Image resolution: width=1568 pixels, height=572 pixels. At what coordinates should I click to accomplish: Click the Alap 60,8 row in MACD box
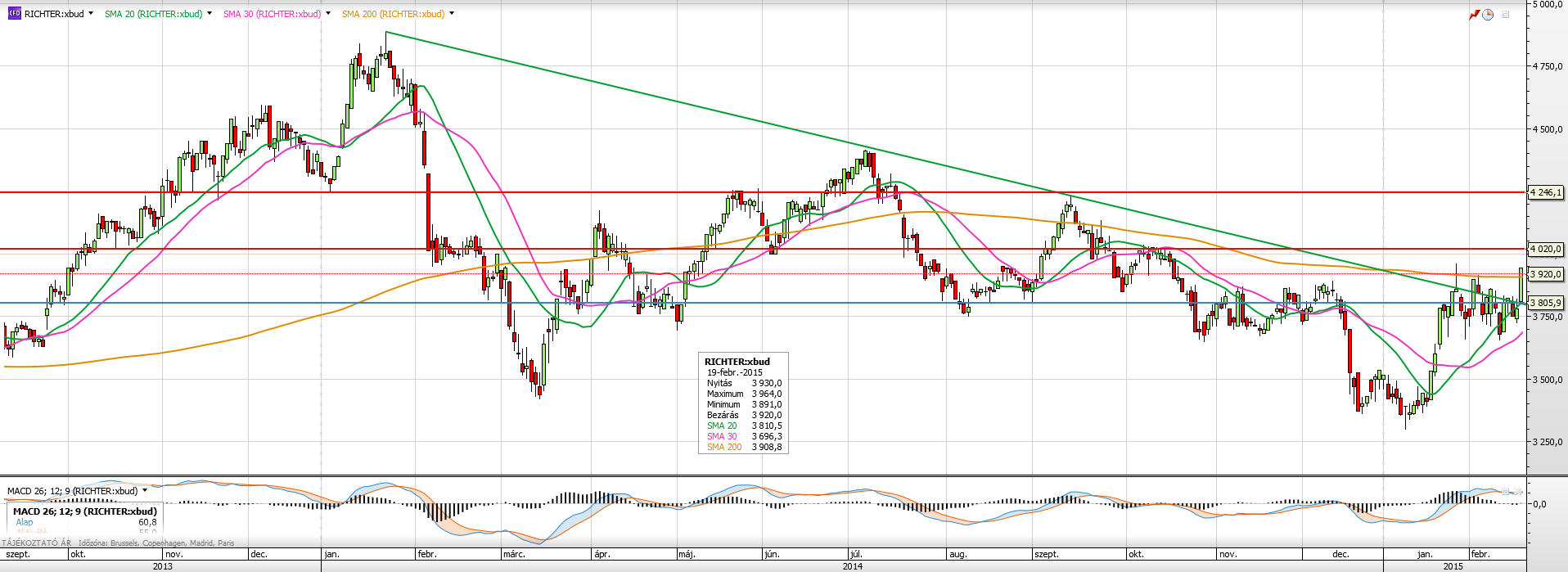85,522
